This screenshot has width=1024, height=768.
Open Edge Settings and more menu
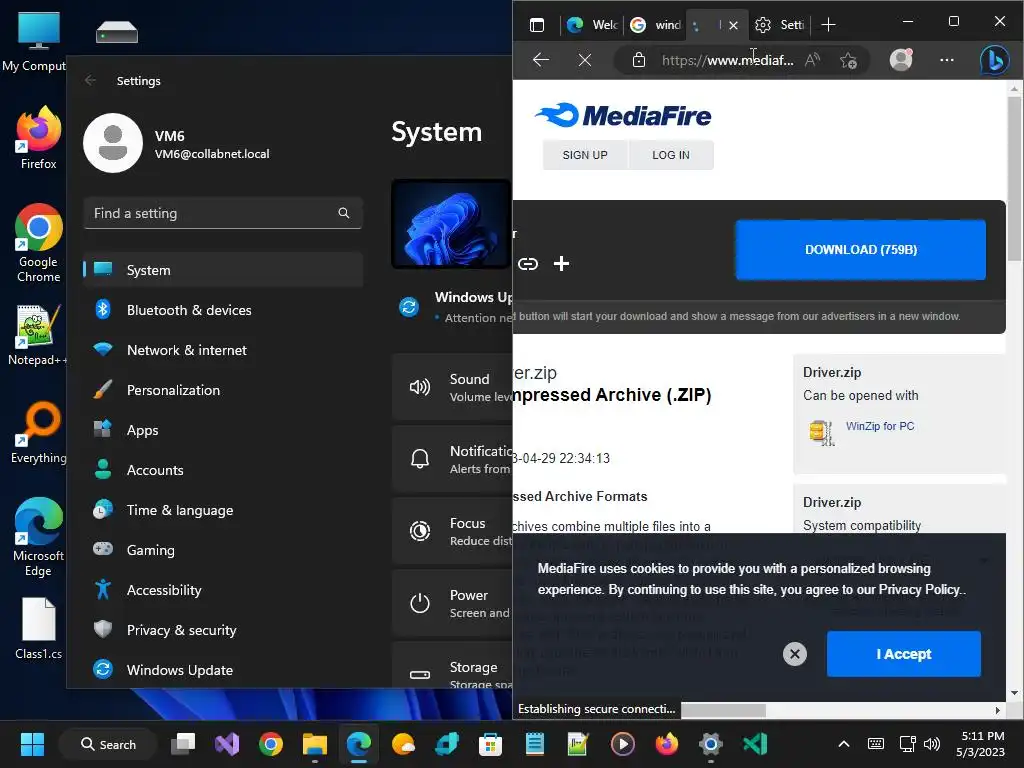947,60
